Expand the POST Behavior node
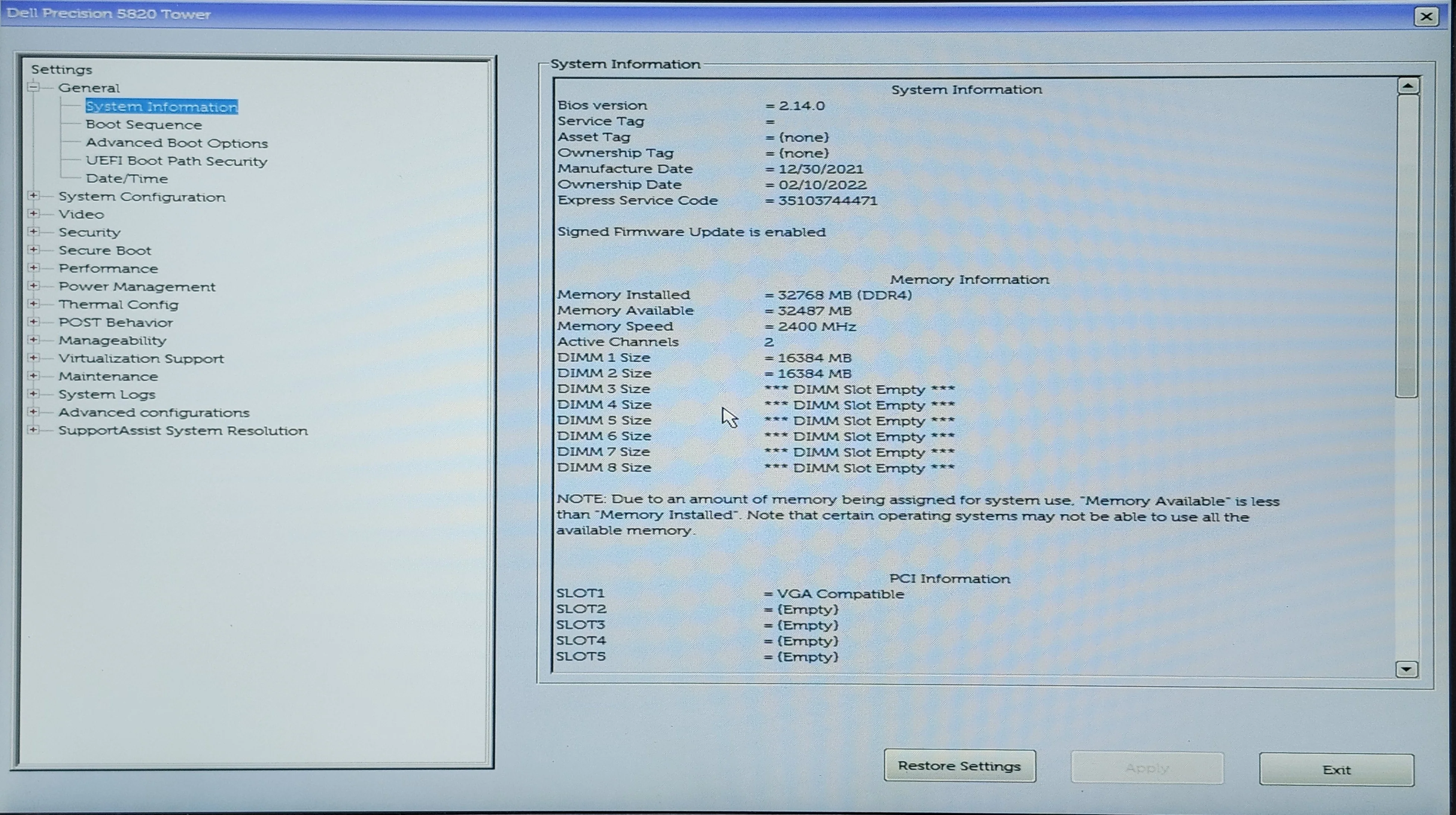The width and height of the screenshot is (1456, 815). (x=34, y=321)
